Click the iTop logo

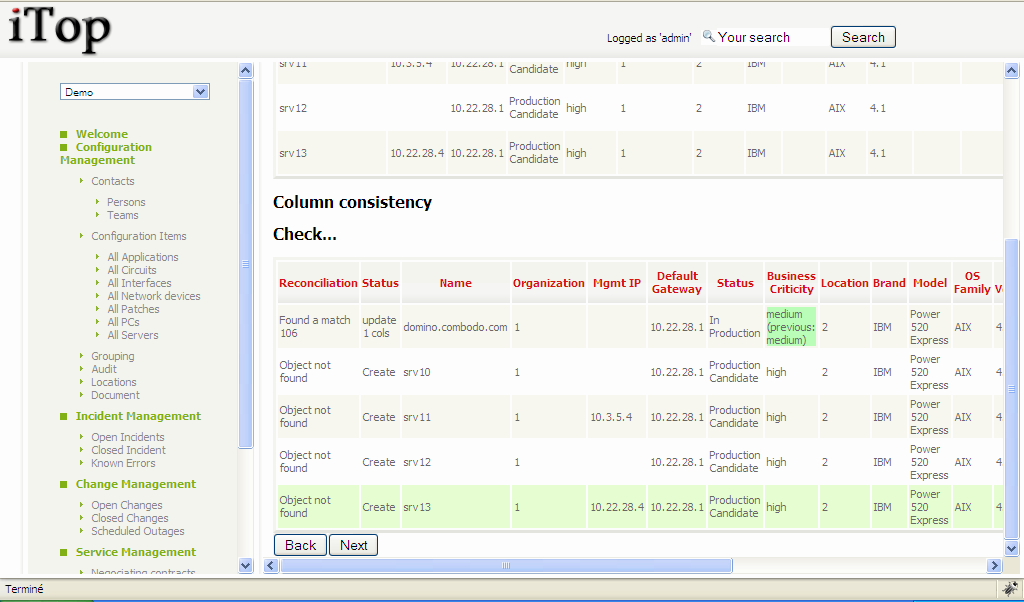click(x=59, y=29)
